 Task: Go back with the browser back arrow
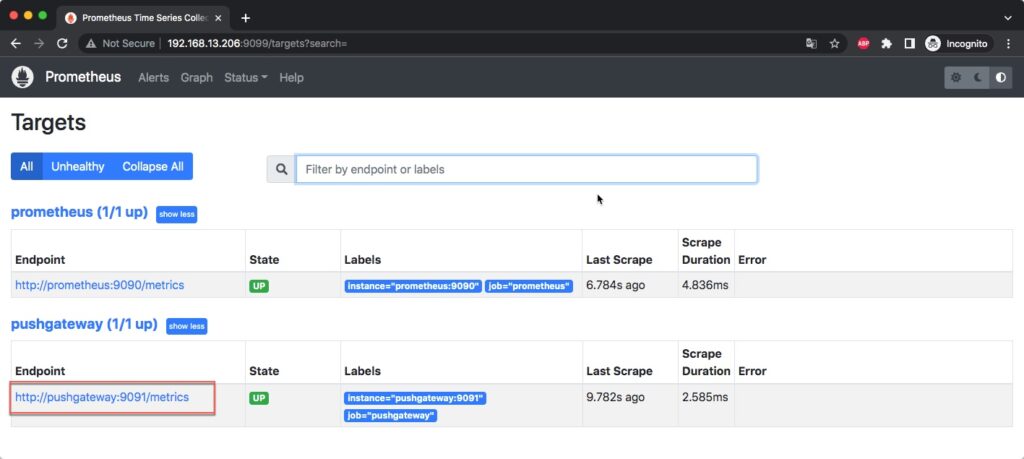coord(16,44)
